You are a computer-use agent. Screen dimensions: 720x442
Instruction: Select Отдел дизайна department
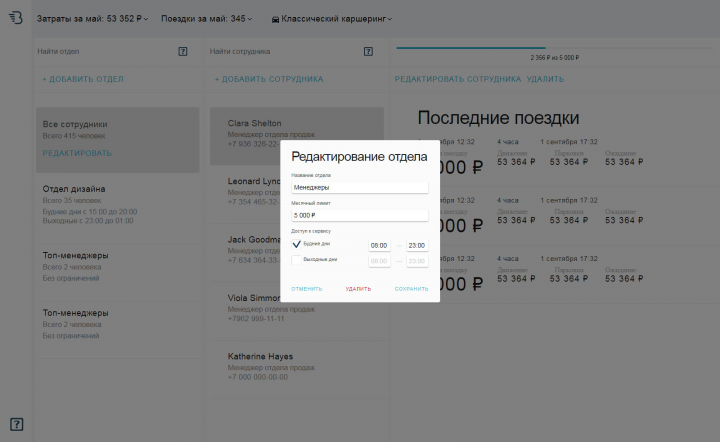pos(118,205)
